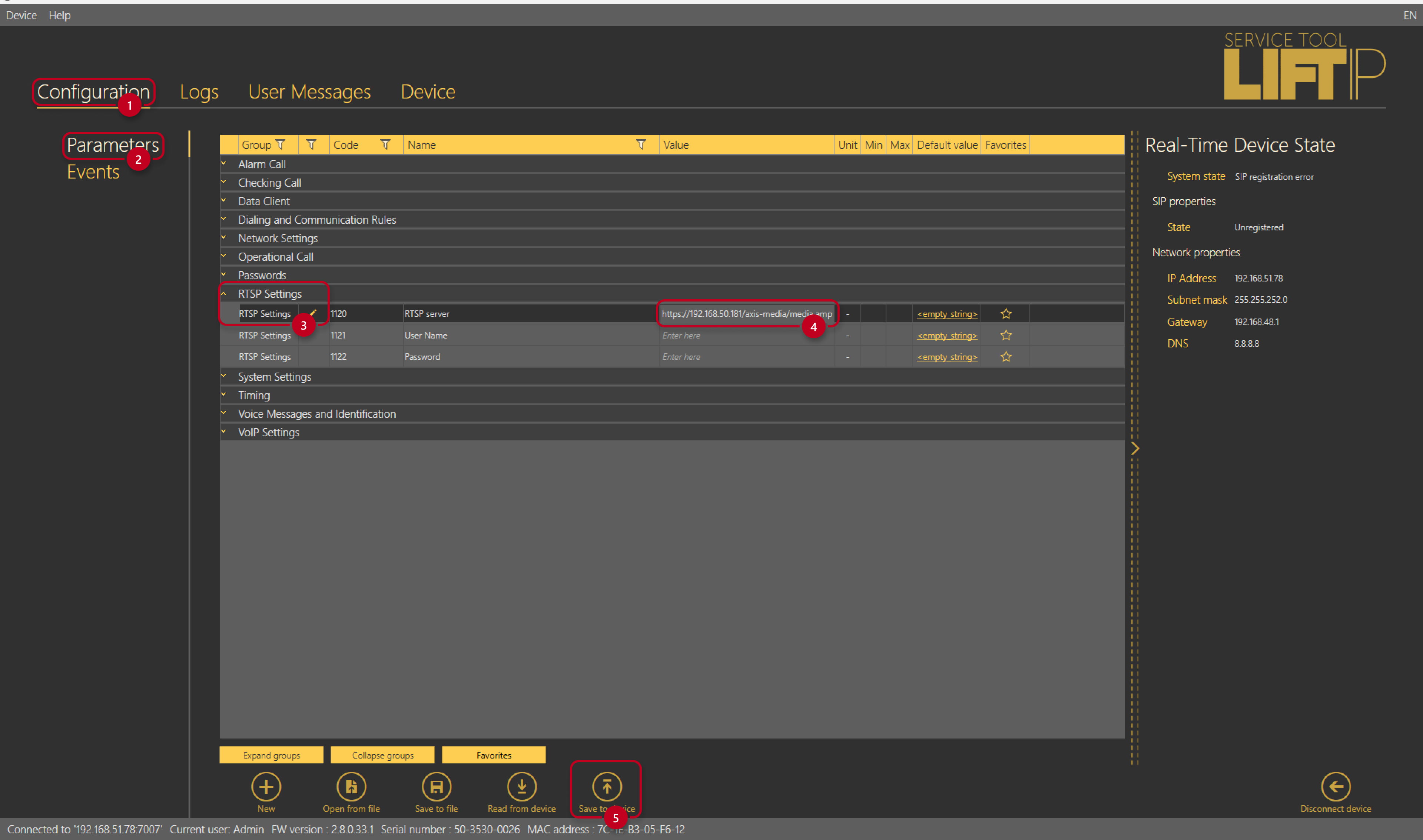The width and height of the screenshot is (1423, 840).
Task: Click the Subnet mask value 255.255.252.0
Action: (1260, 299)
